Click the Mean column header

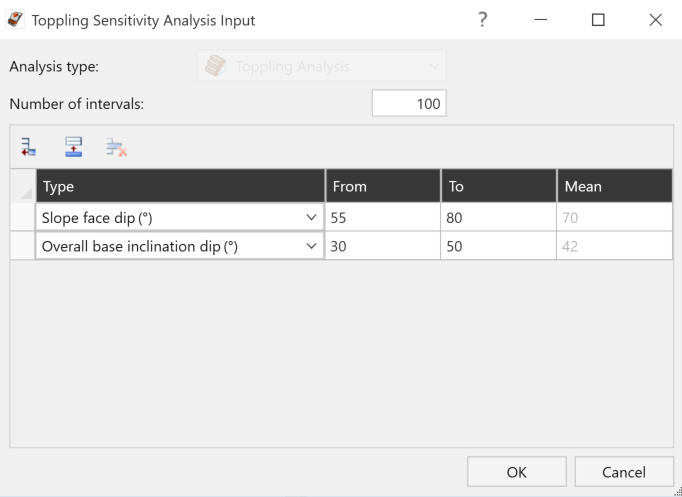tap(615, 186)
